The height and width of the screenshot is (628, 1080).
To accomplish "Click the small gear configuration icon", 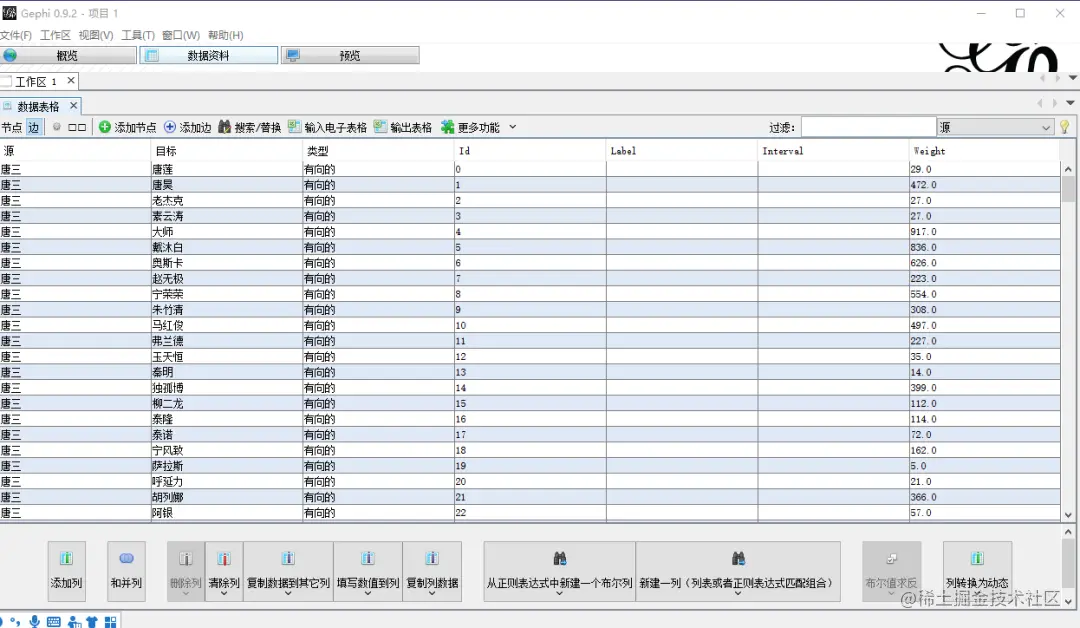I will point(57,127).
